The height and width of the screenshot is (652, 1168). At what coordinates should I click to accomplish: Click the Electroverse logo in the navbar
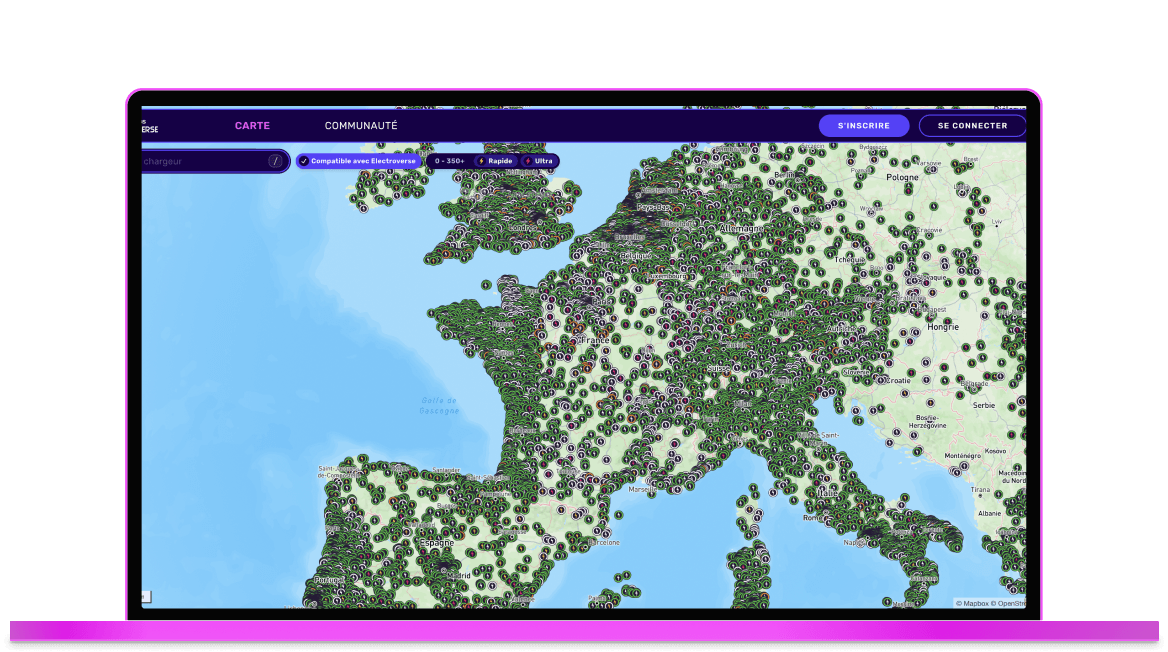tap(148, 124)
